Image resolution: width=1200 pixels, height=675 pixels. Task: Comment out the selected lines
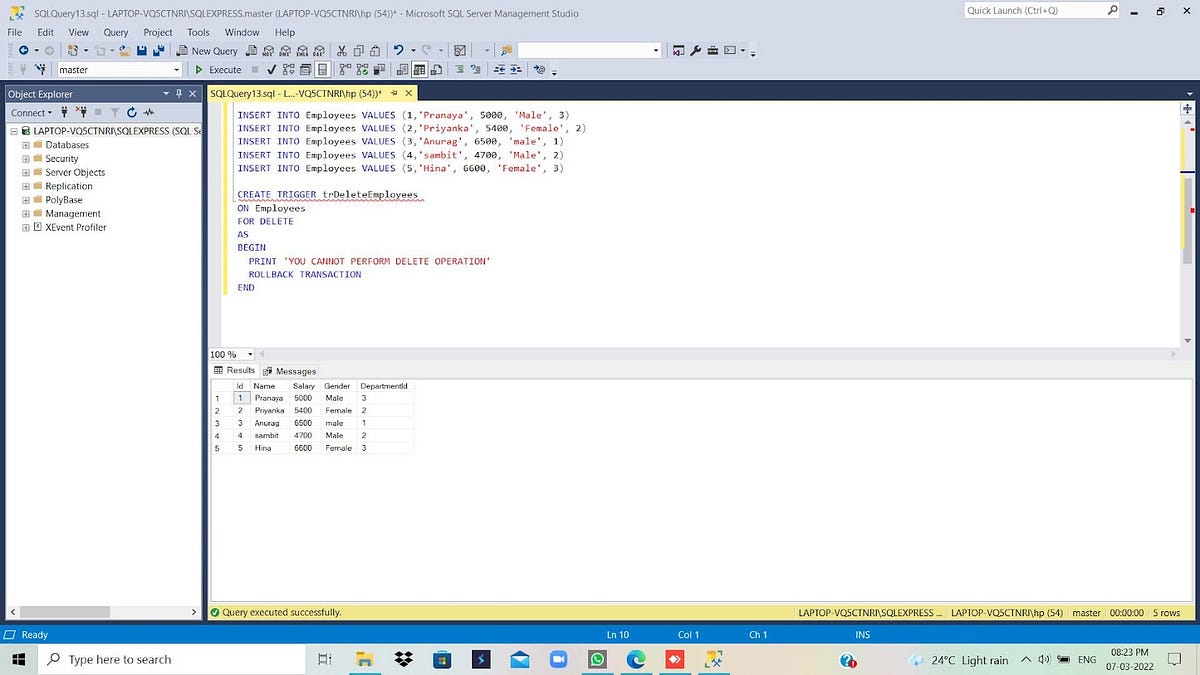(x=460, y=69)
